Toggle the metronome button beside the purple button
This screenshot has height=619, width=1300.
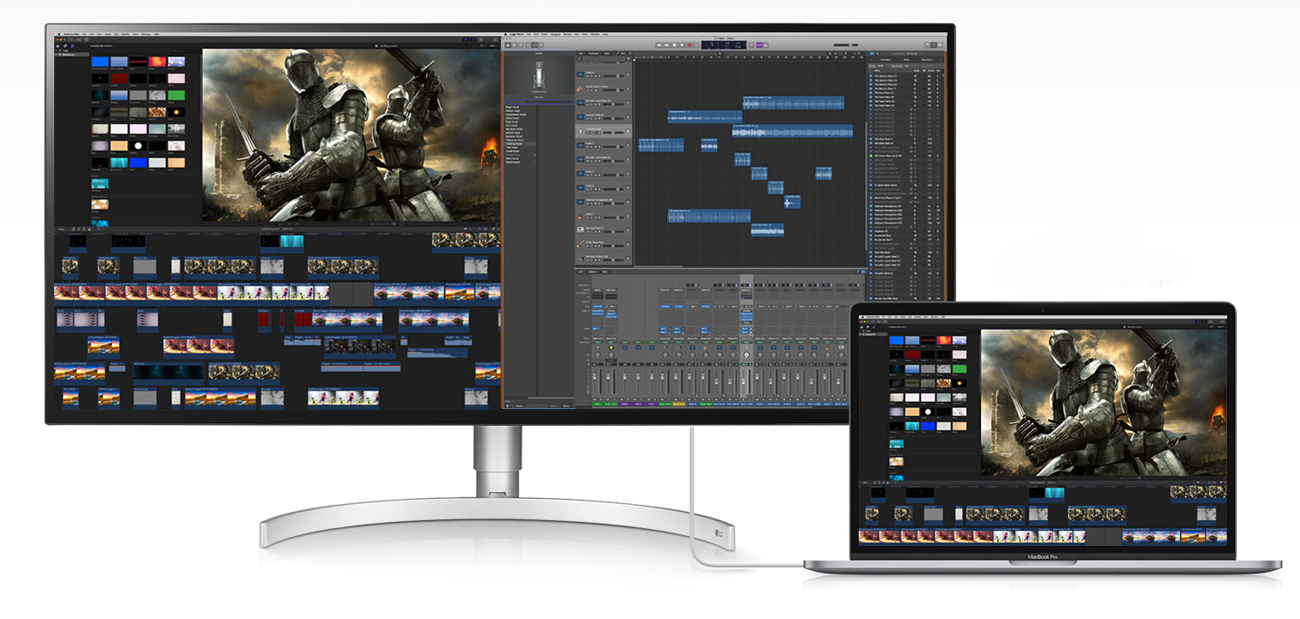766,45
